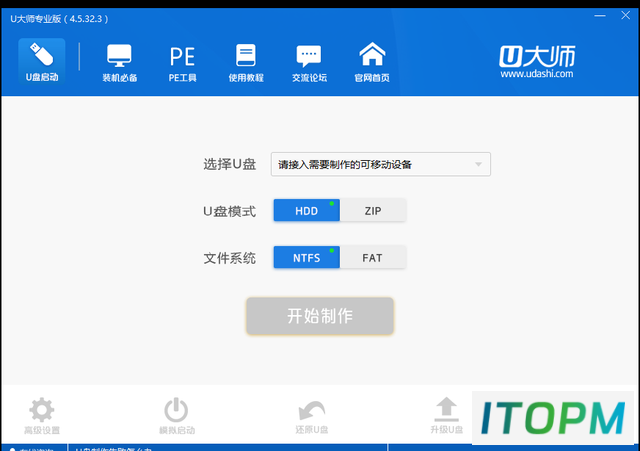Click the 文件系统 label
Screen dimensions: 640x451
coord(229,258)
